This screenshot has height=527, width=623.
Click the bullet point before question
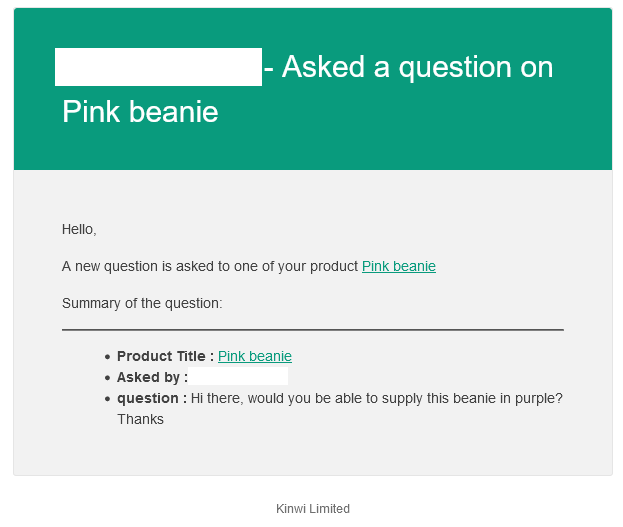click(x=107, y=399)
